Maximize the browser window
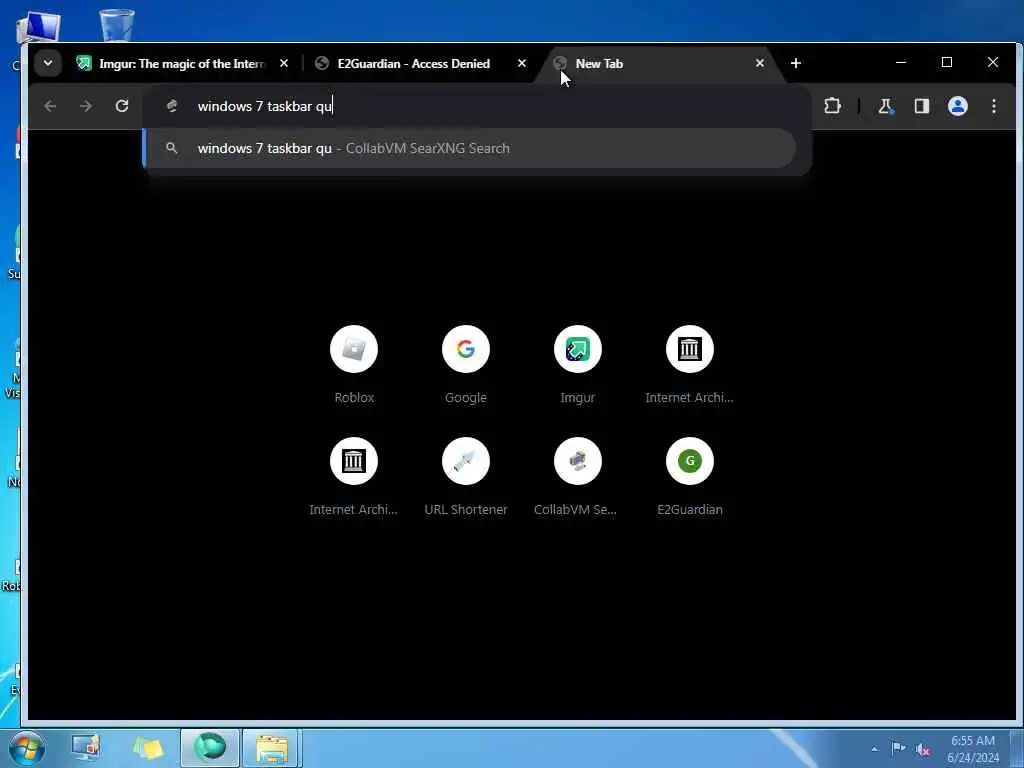Viewport: 1024px width, 768px height. [946, 63]
